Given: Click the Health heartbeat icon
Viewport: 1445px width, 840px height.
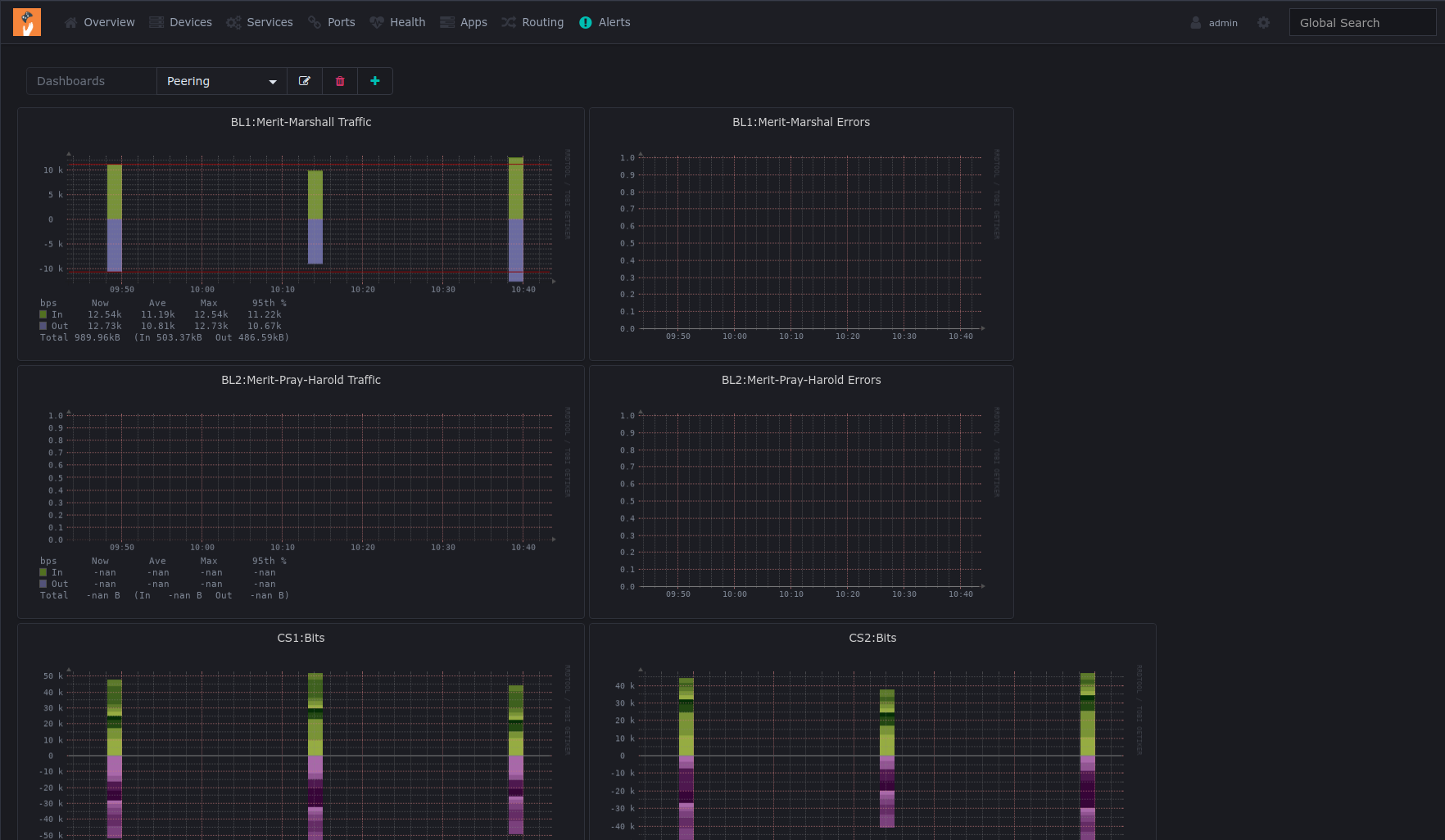Looking at the screenshot, I should (x=377, y=23).
